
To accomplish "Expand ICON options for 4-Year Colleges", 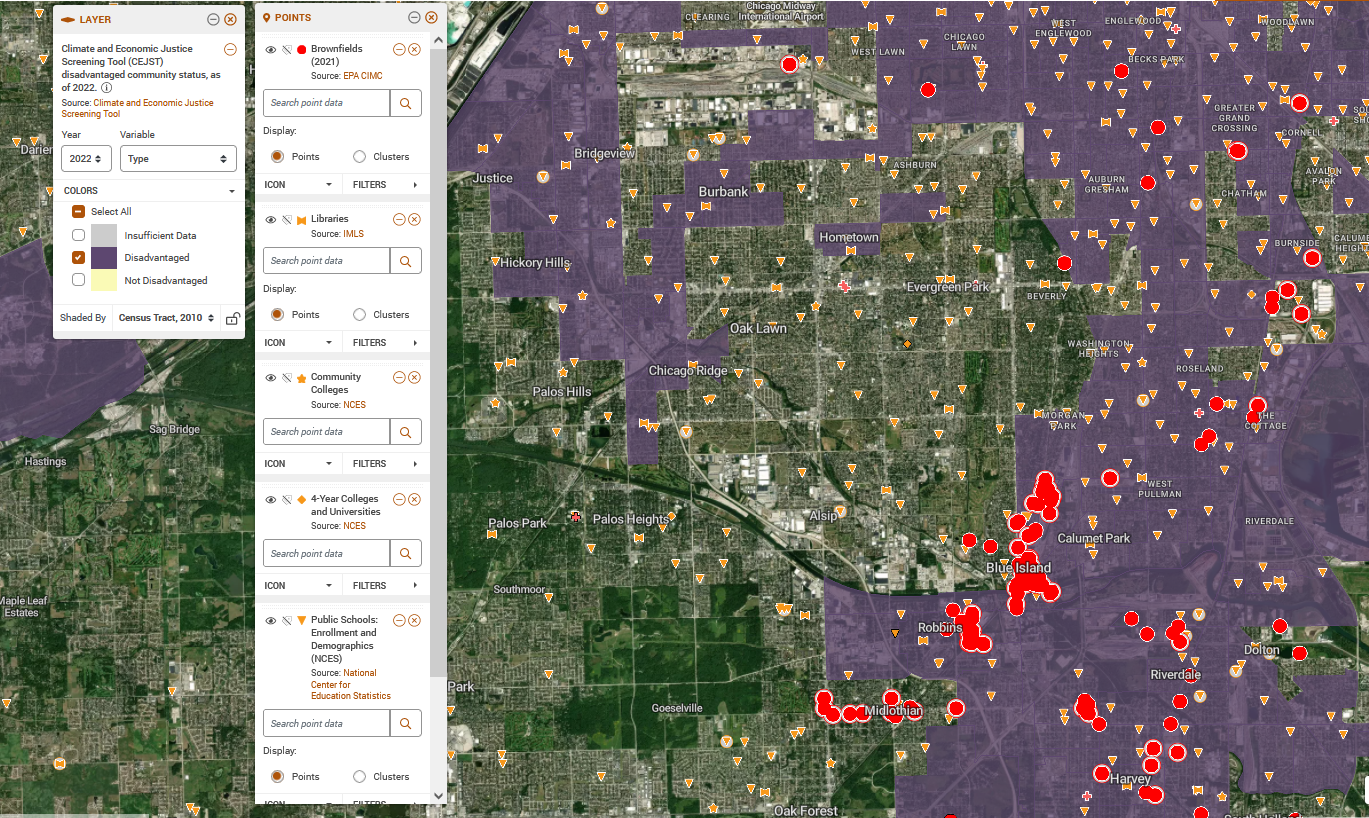I will pyautogui.click(x=298, y=586).
